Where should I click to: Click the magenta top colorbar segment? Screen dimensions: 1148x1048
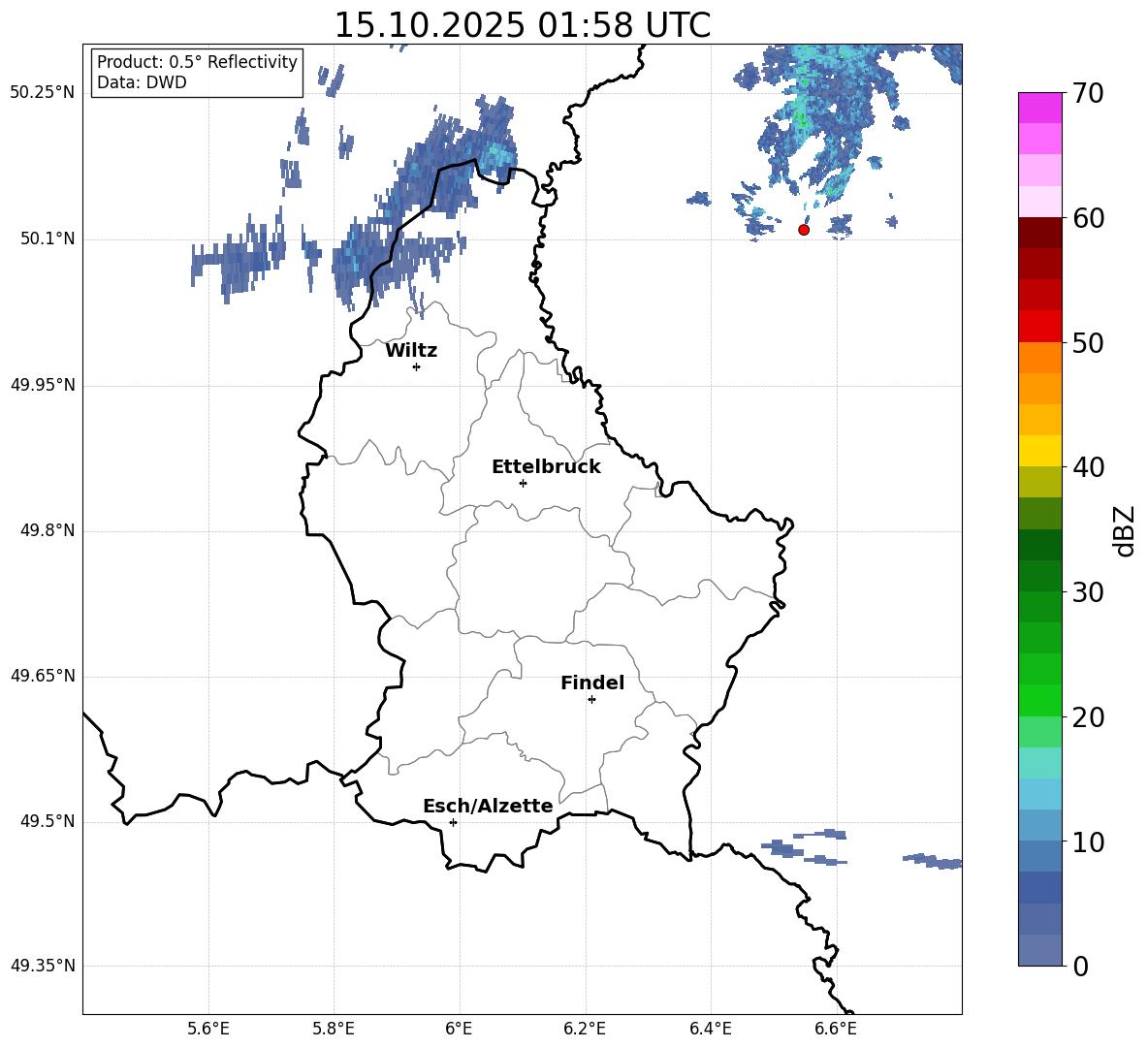[1040, 109]
